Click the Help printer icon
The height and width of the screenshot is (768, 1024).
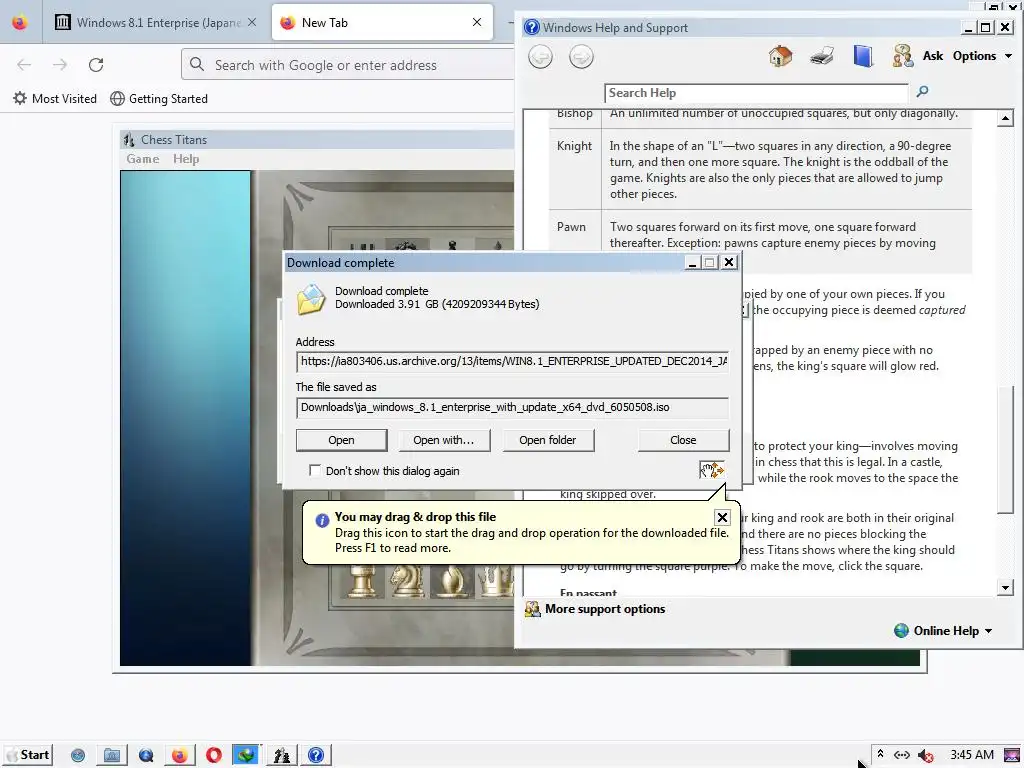point(822,56)
